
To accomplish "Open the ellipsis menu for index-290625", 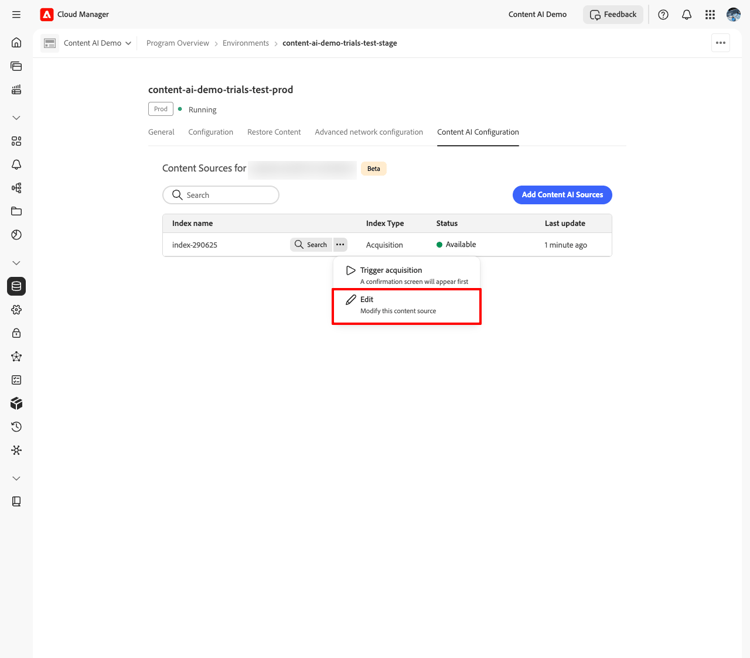I will (x=340, y=244).
